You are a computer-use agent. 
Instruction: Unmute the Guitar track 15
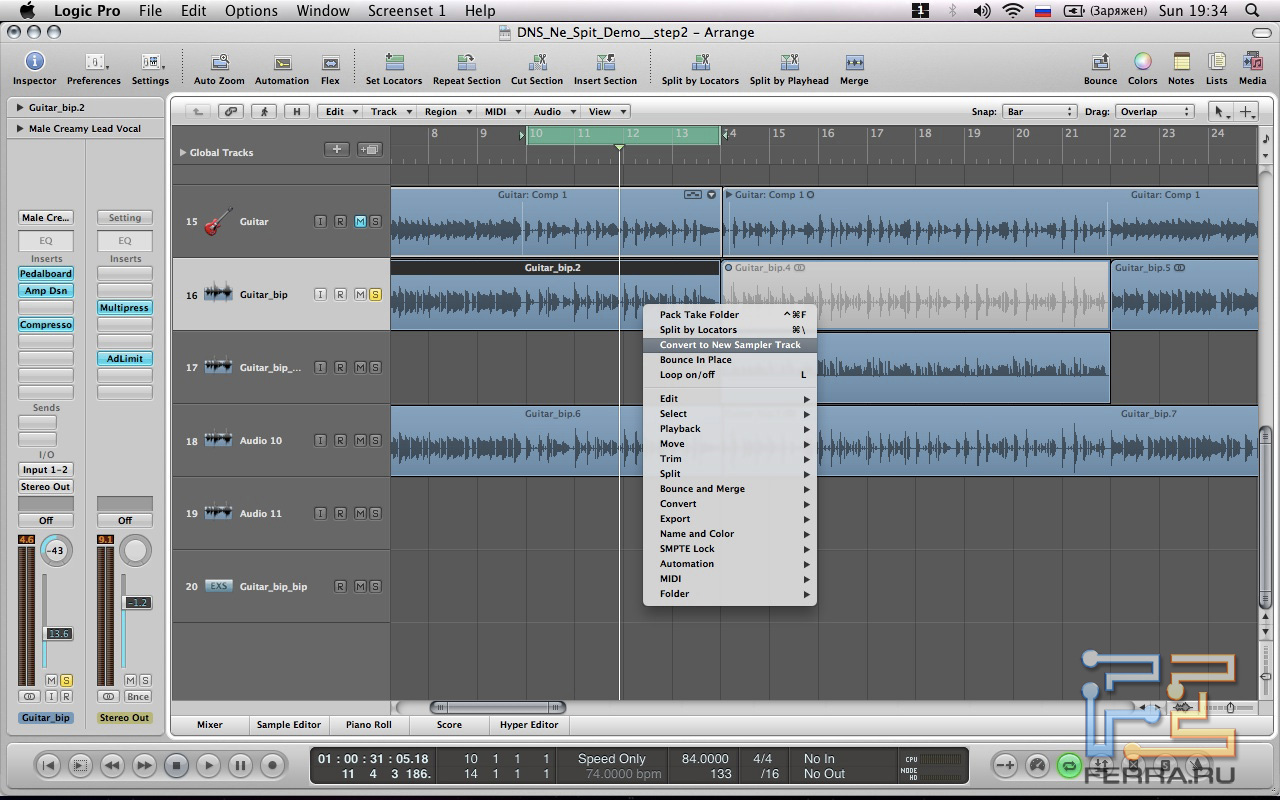point(360,222)
